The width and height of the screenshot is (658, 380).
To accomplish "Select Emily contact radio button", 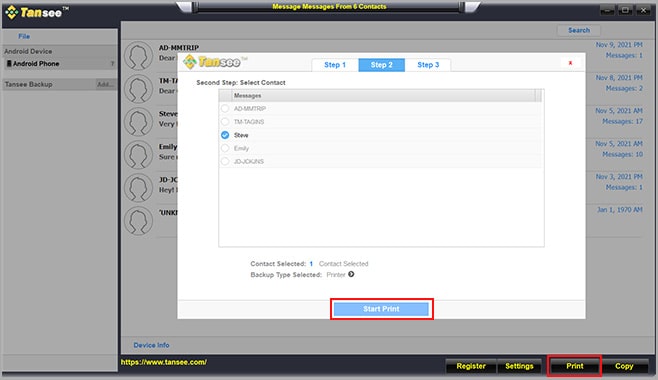I will point(225,148).
